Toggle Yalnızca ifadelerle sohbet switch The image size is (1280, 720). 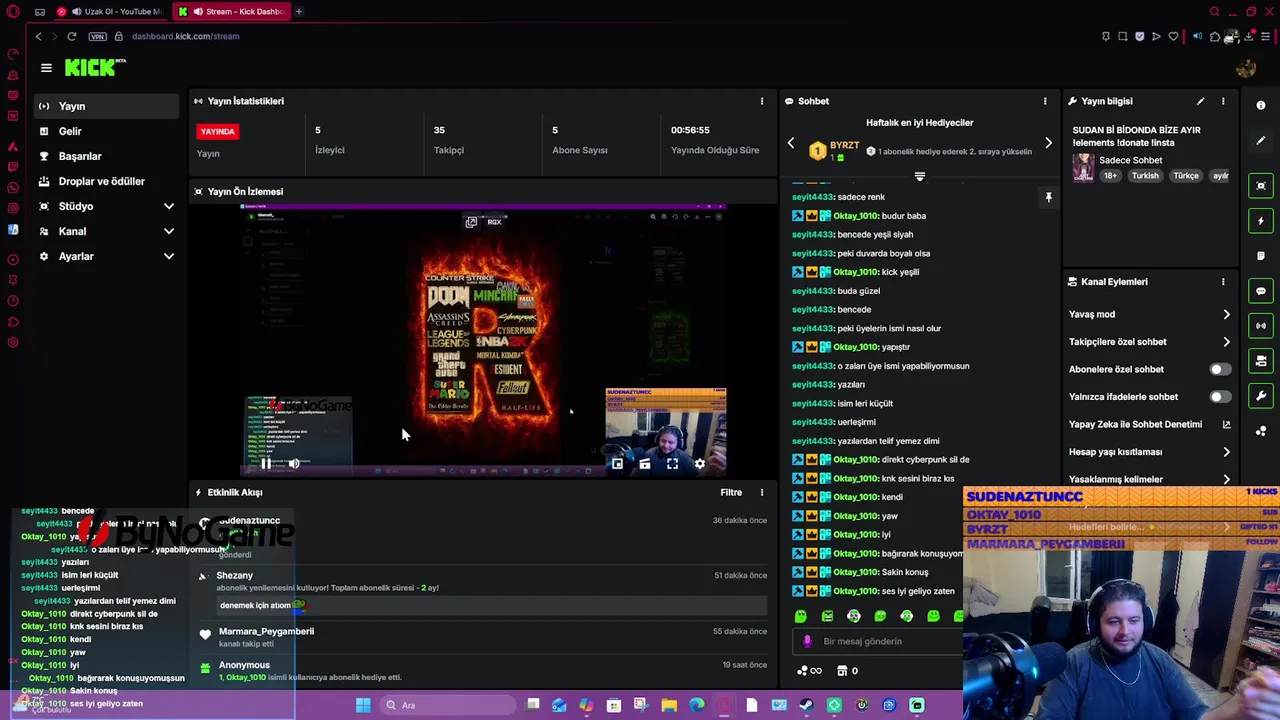tap(1219, 397)
